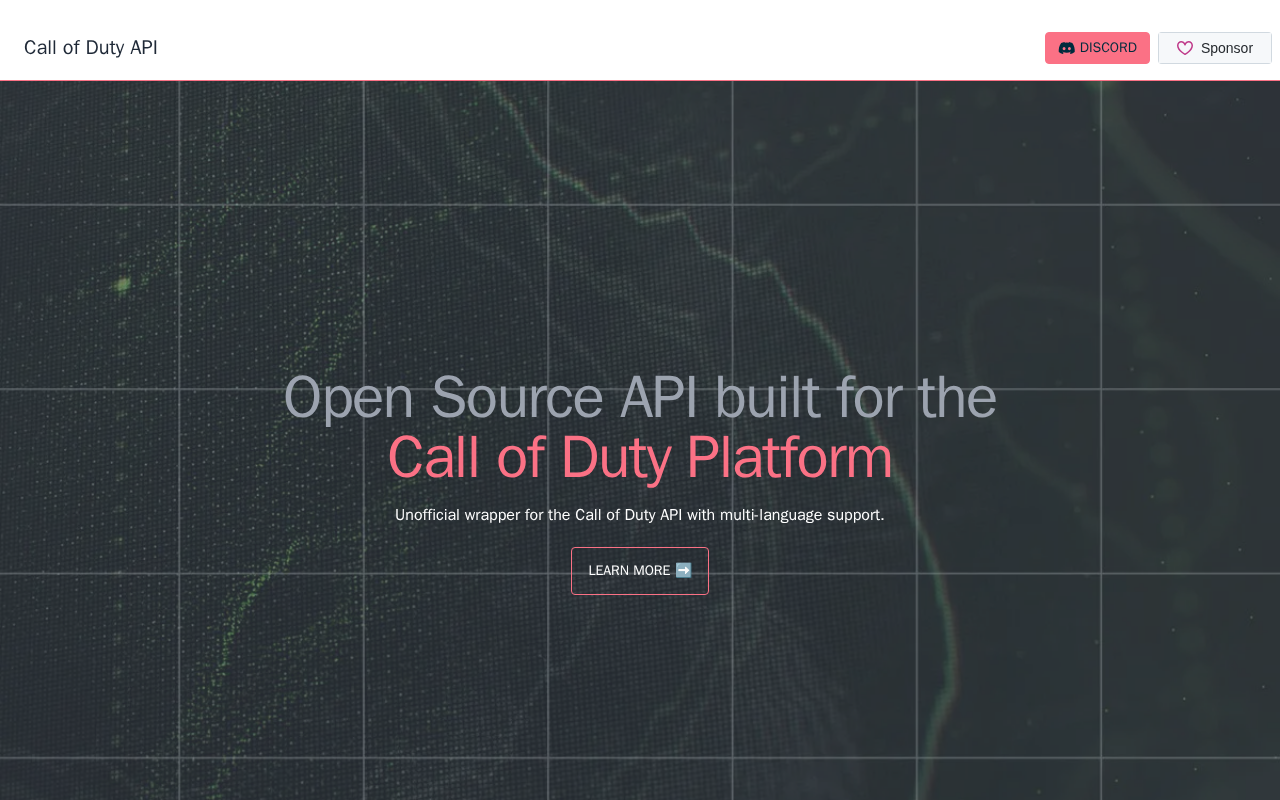Click the Discord logo icon

point(1066,48)
